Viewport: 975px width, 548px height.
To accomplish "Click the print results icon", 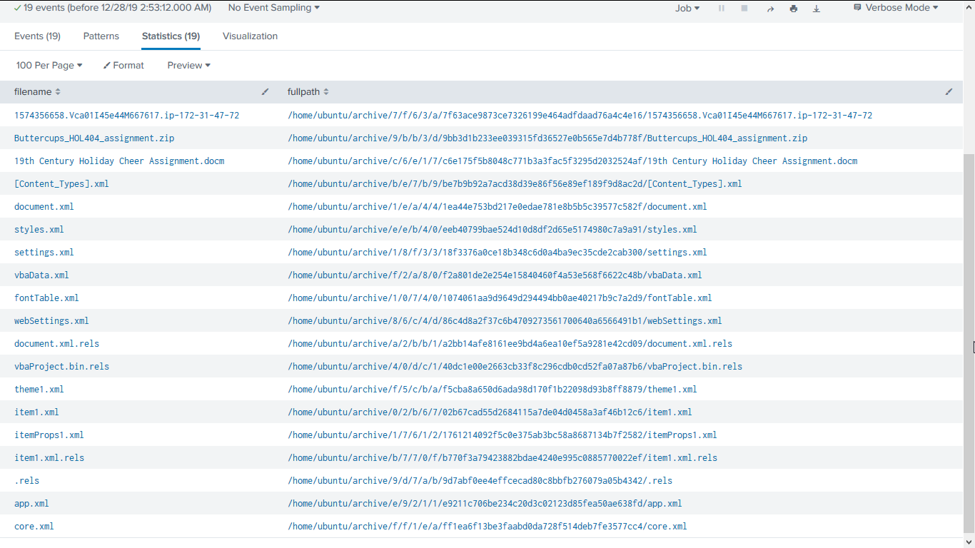I will [x=793, y=8].
